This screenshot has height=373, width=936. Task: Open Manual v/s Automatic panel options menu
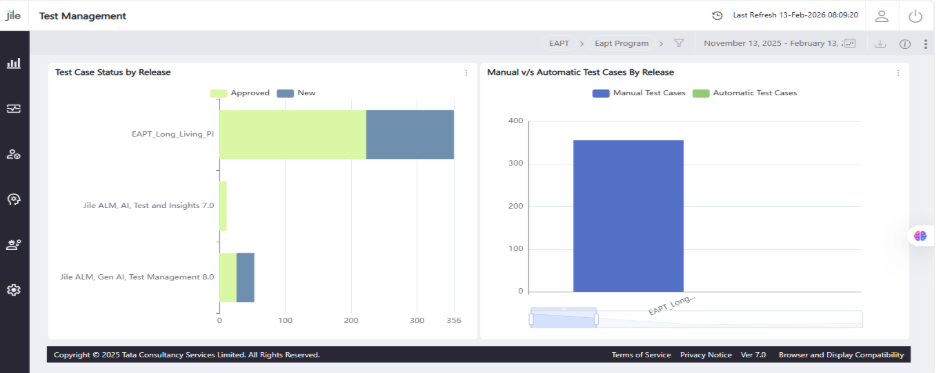click(x=898, y=73)
